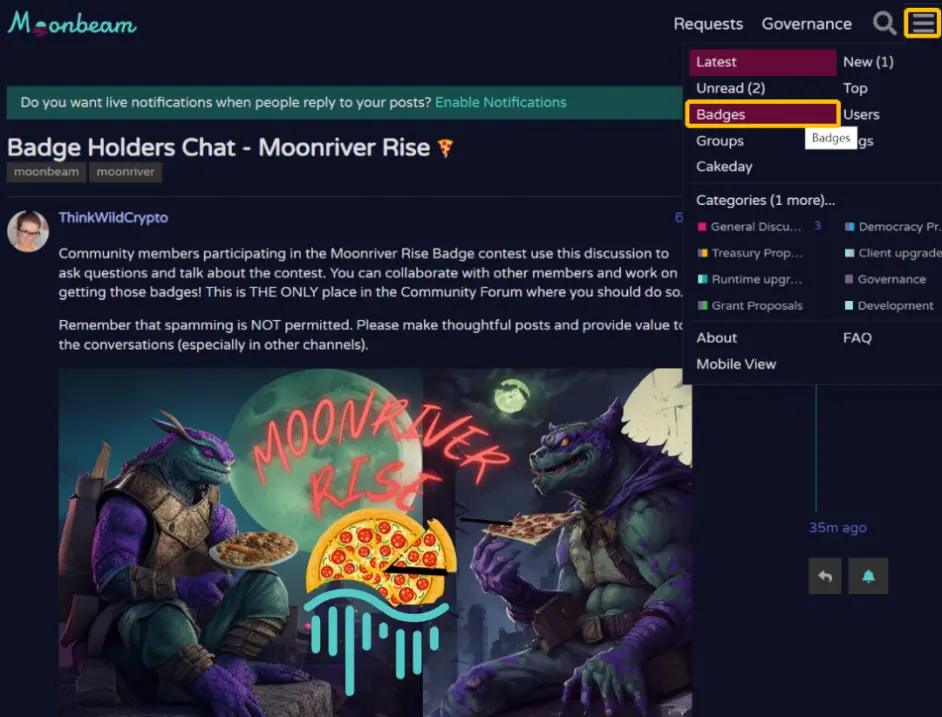Expand Categories (1 more)... list
The height and width of the screenshot is (717, 942).
pos(765,200)
